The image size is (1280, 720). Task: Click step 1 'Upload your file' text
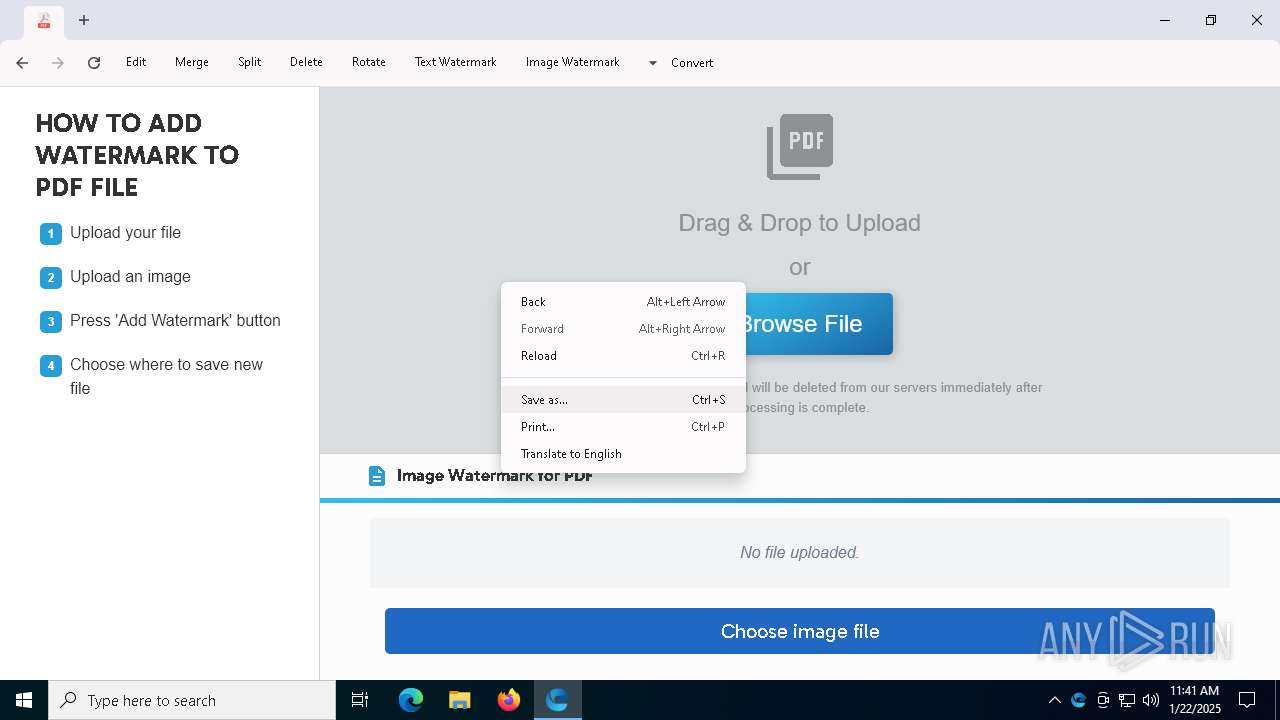tap(125, 233)
